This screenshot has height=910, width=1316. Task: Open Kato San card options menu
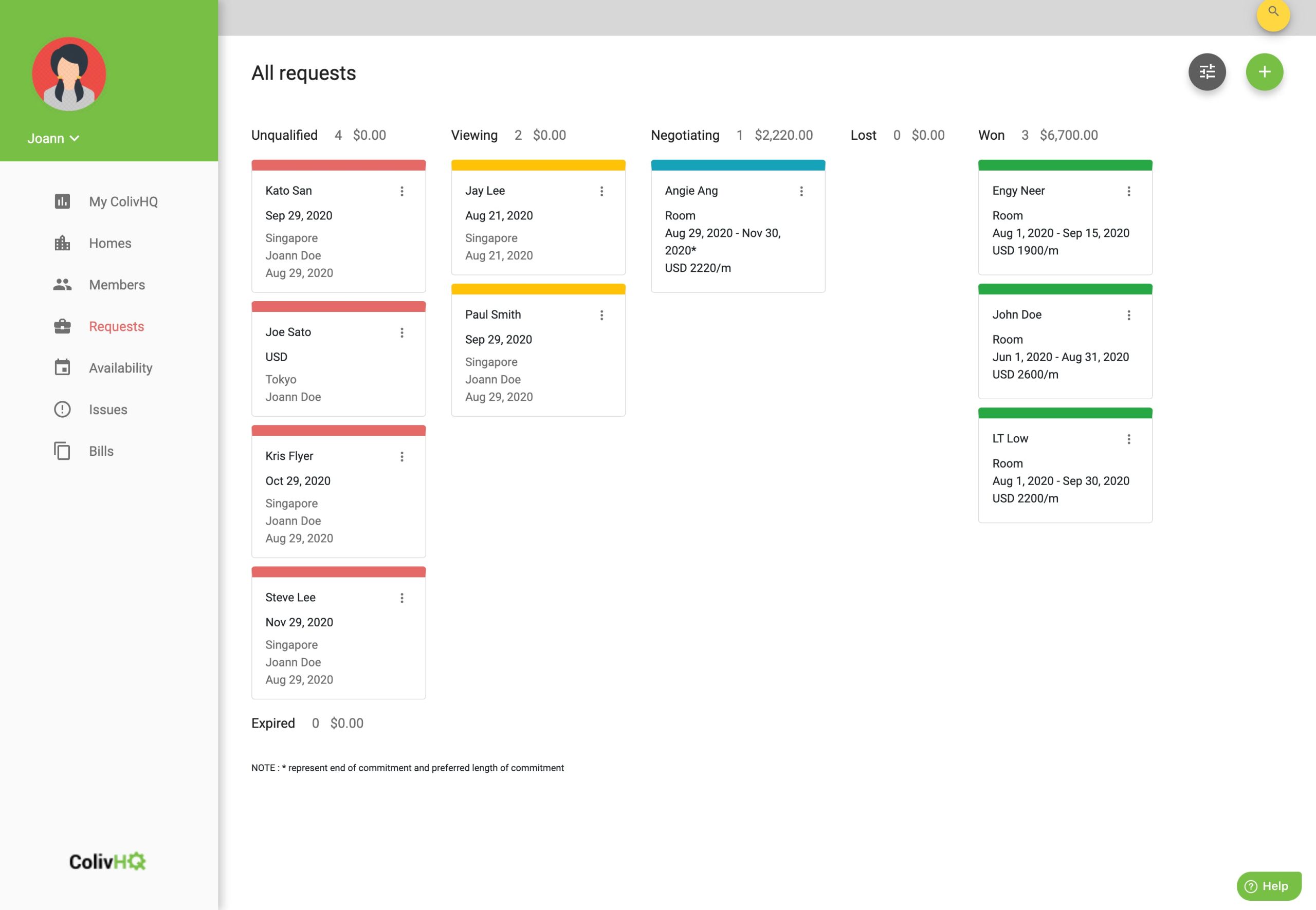[401, 191]
